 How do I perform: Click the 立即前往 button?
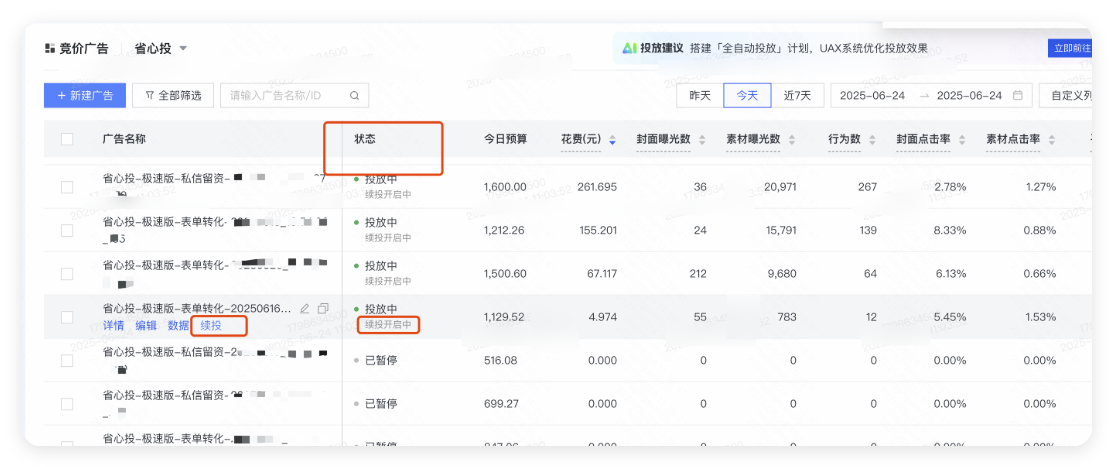[1070, 48]
